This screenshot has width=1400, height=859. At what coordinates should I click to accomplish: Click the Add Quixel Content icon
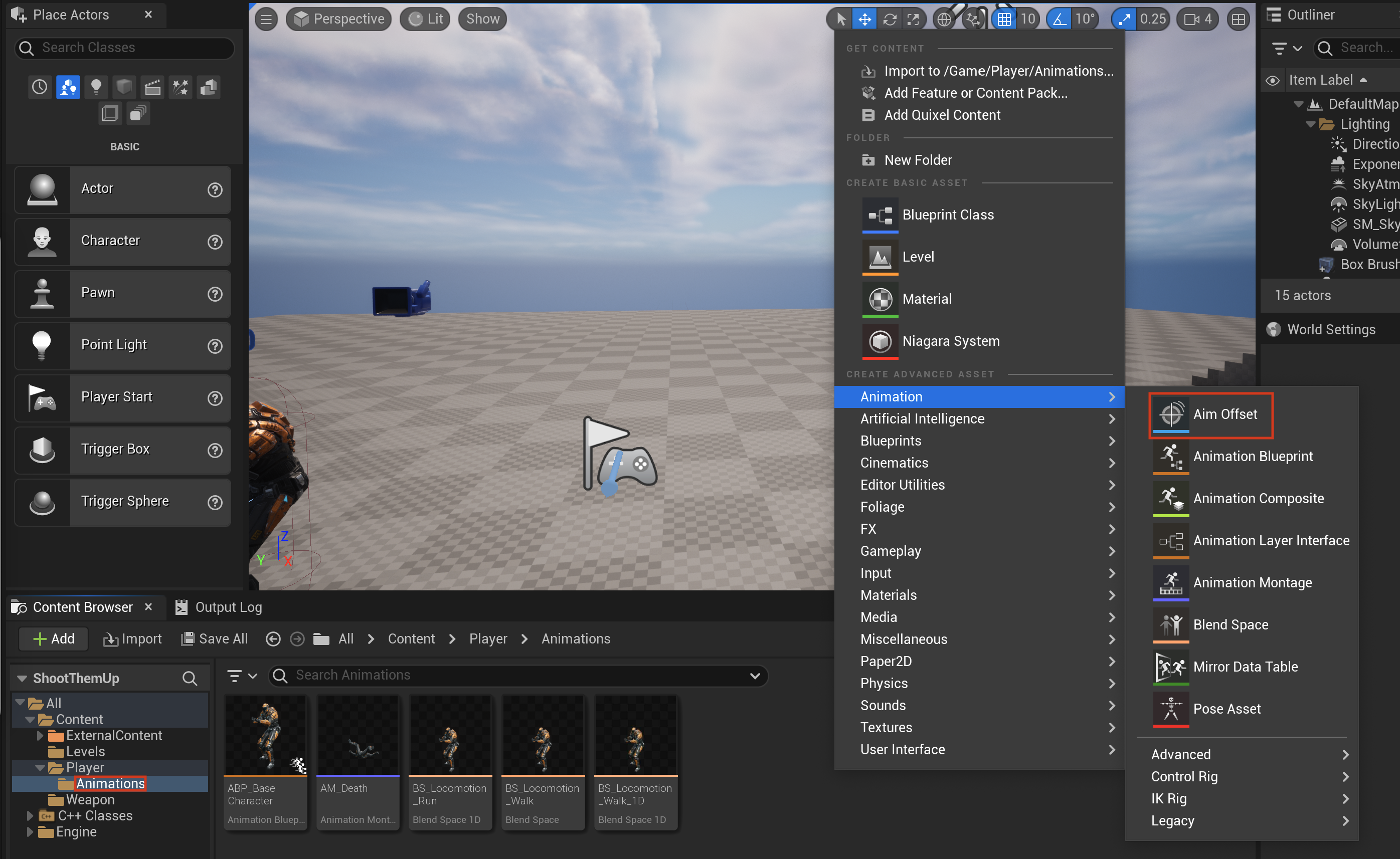click(x=868, y=115)
